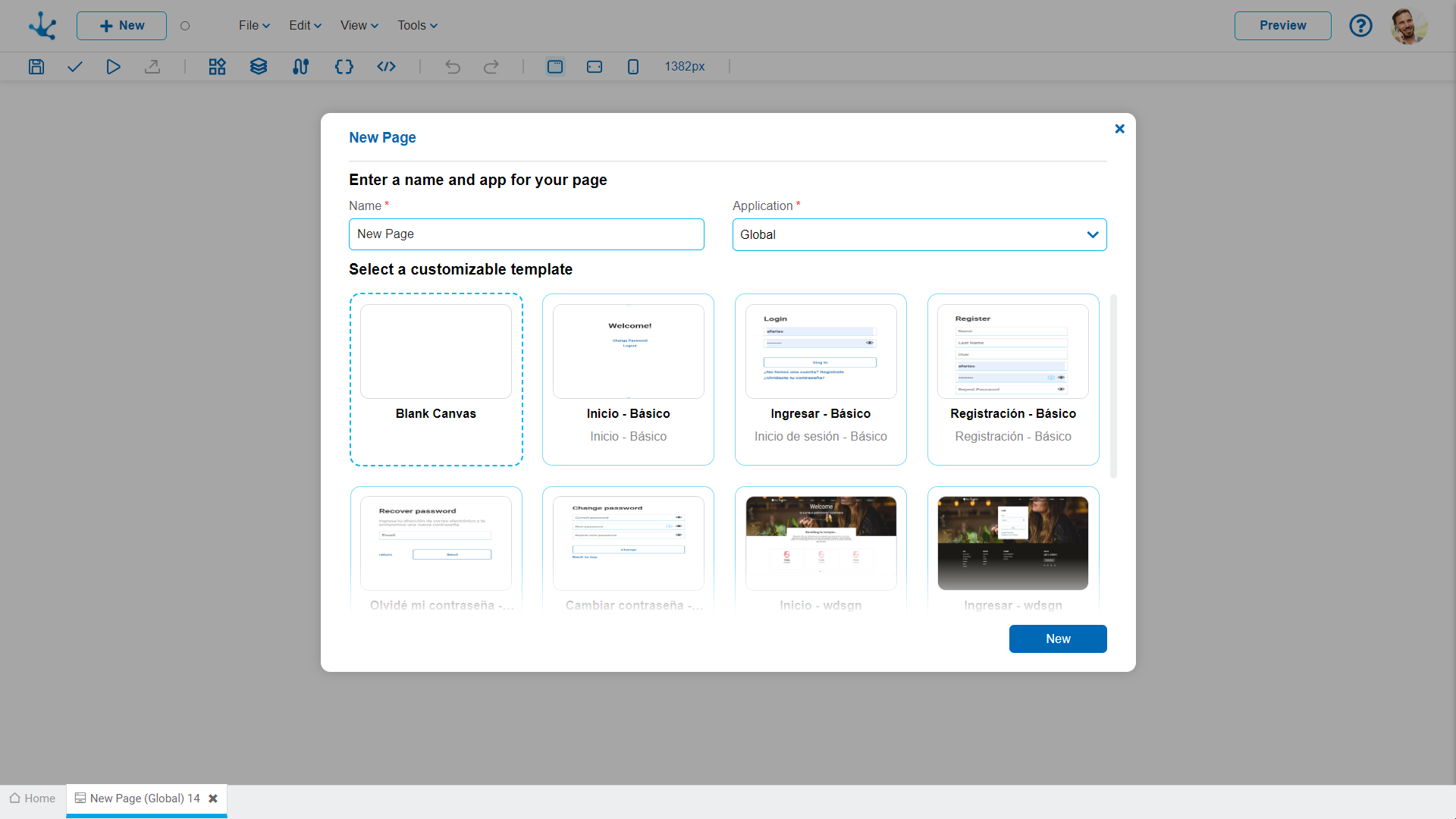The width and height of the screenshot is (1456, 819).
Task: Open the File menu
Action: point(254,26)
